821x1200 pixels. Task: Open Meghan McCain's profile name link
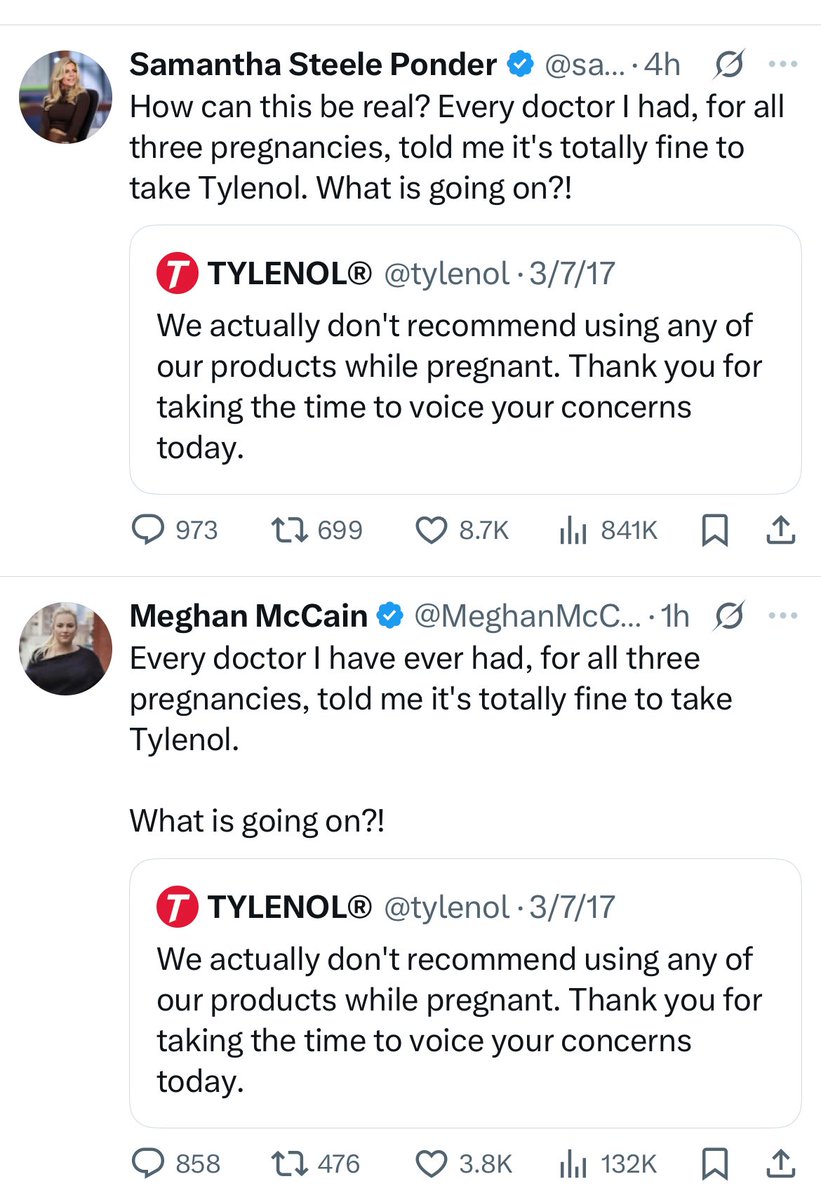(x=248, y=617)
